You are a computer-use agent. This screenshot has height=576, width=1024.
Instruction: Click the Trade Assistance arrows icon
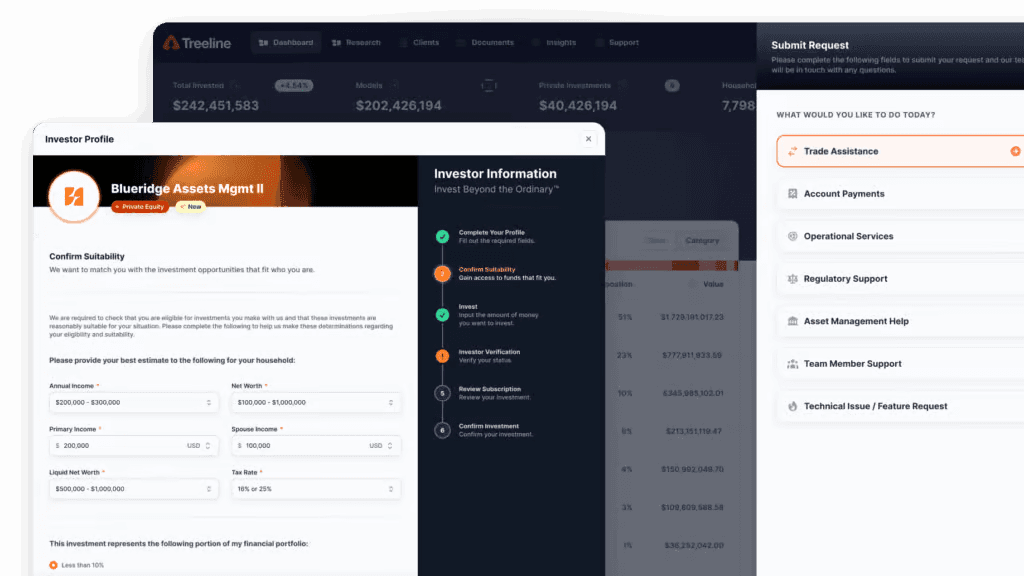792,151
